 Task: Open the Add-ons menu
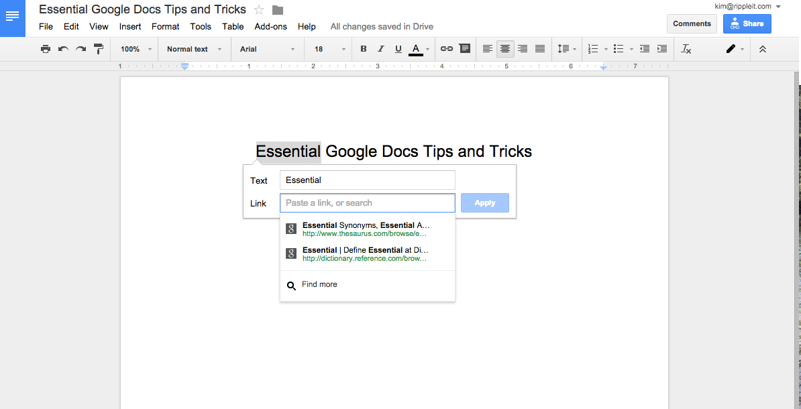point(271,27)
